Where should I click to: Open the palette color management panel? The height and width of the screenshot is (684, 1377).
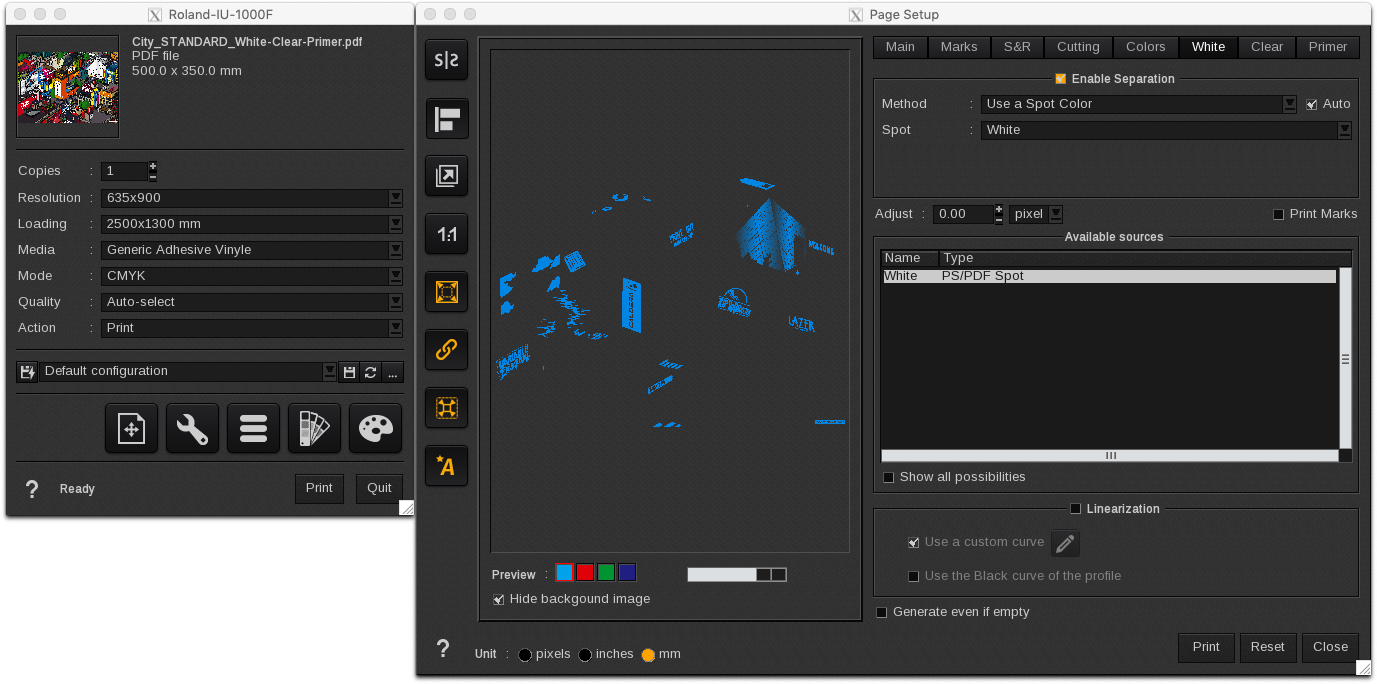click(375, 428)
